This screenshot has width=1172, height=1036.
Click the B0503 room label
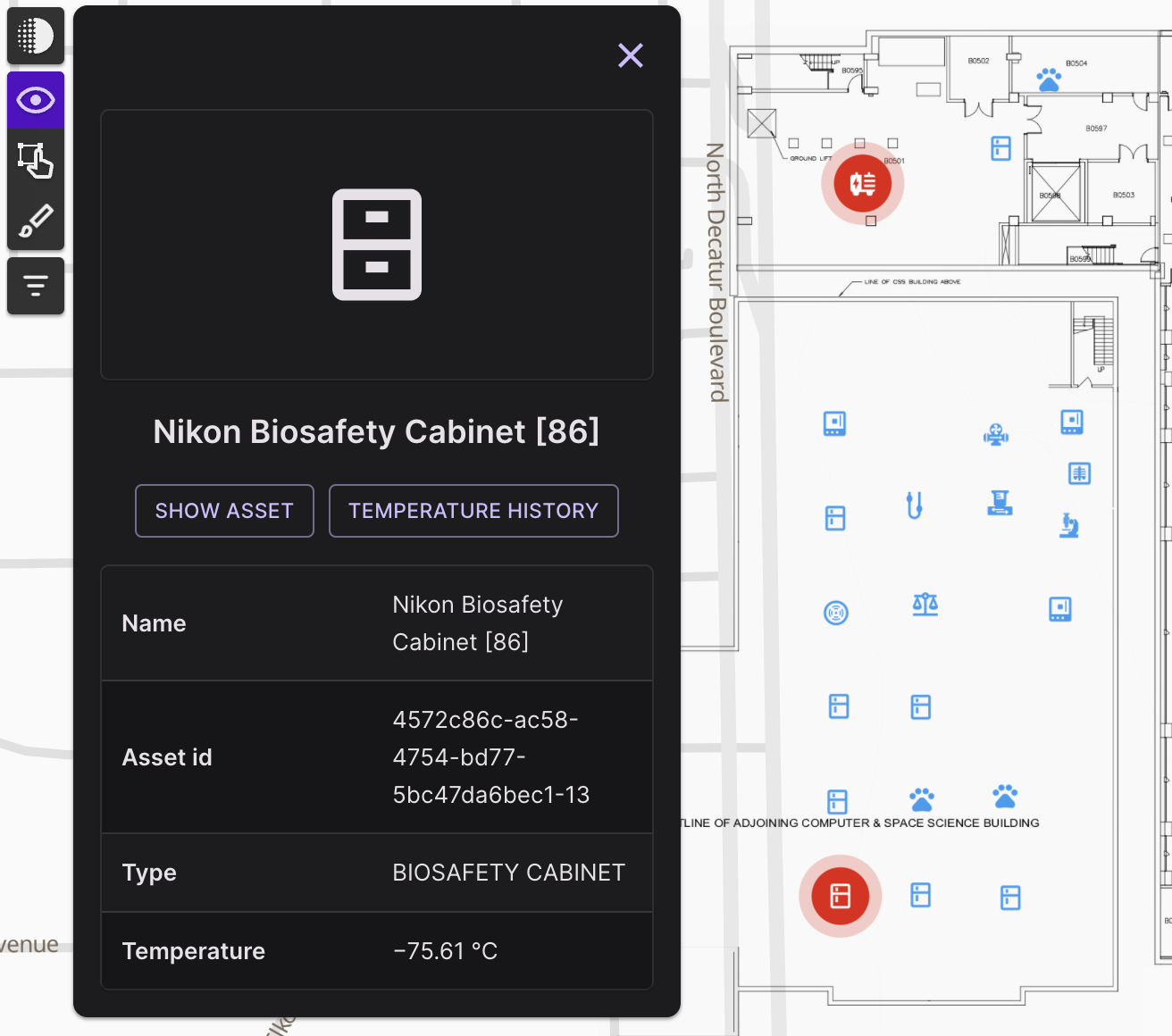point(1124,195)
